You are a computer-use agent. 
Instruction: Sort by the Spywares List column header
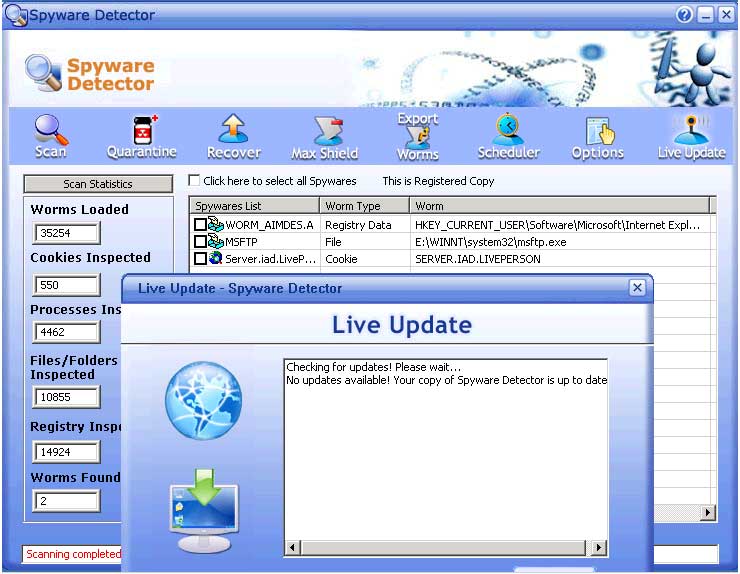[x=254, y=206]
